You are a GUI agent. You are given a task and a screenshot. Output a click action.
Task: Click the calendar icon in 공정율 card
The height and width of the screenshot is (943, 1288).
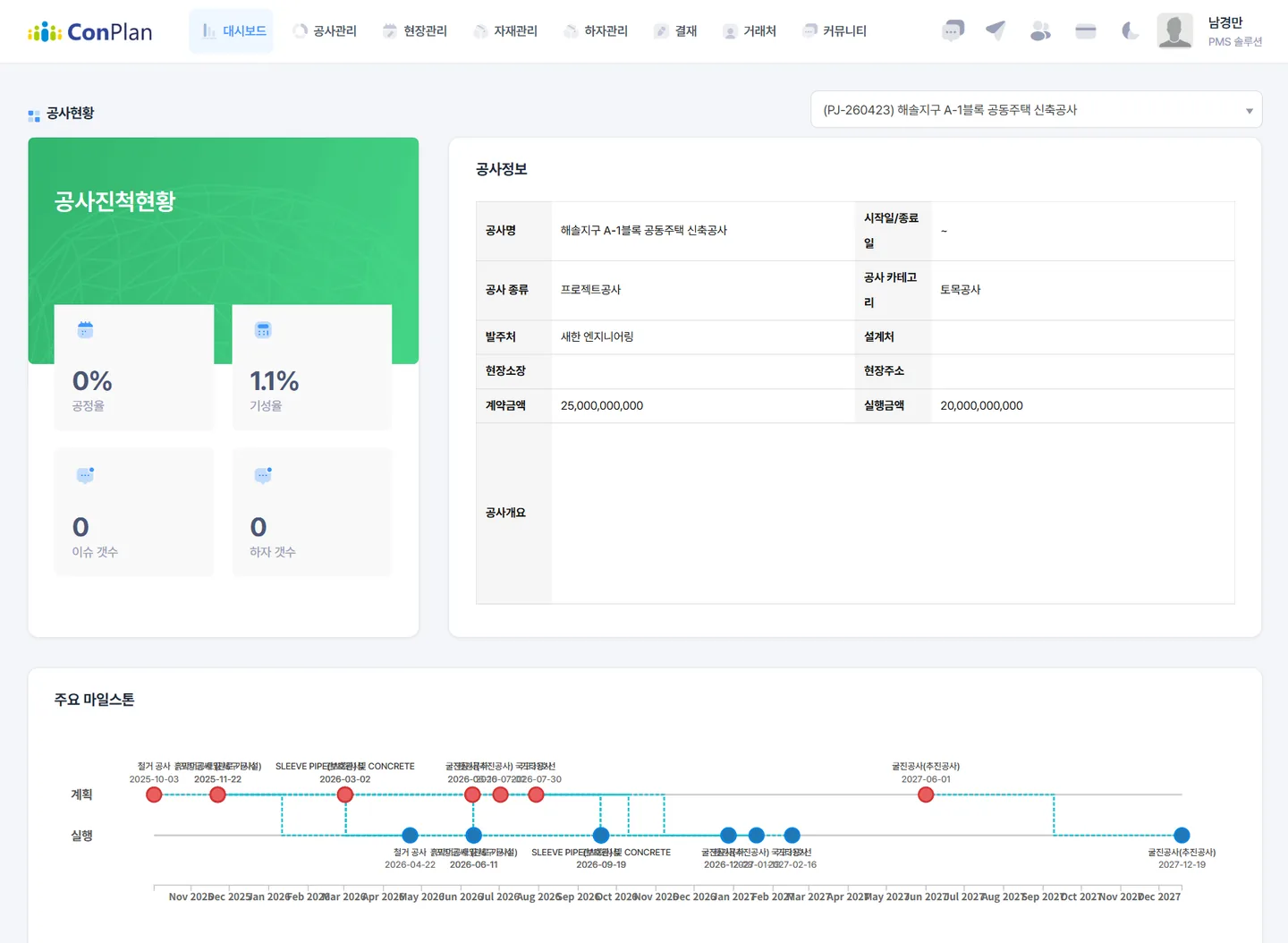click(x=85, y=330)
